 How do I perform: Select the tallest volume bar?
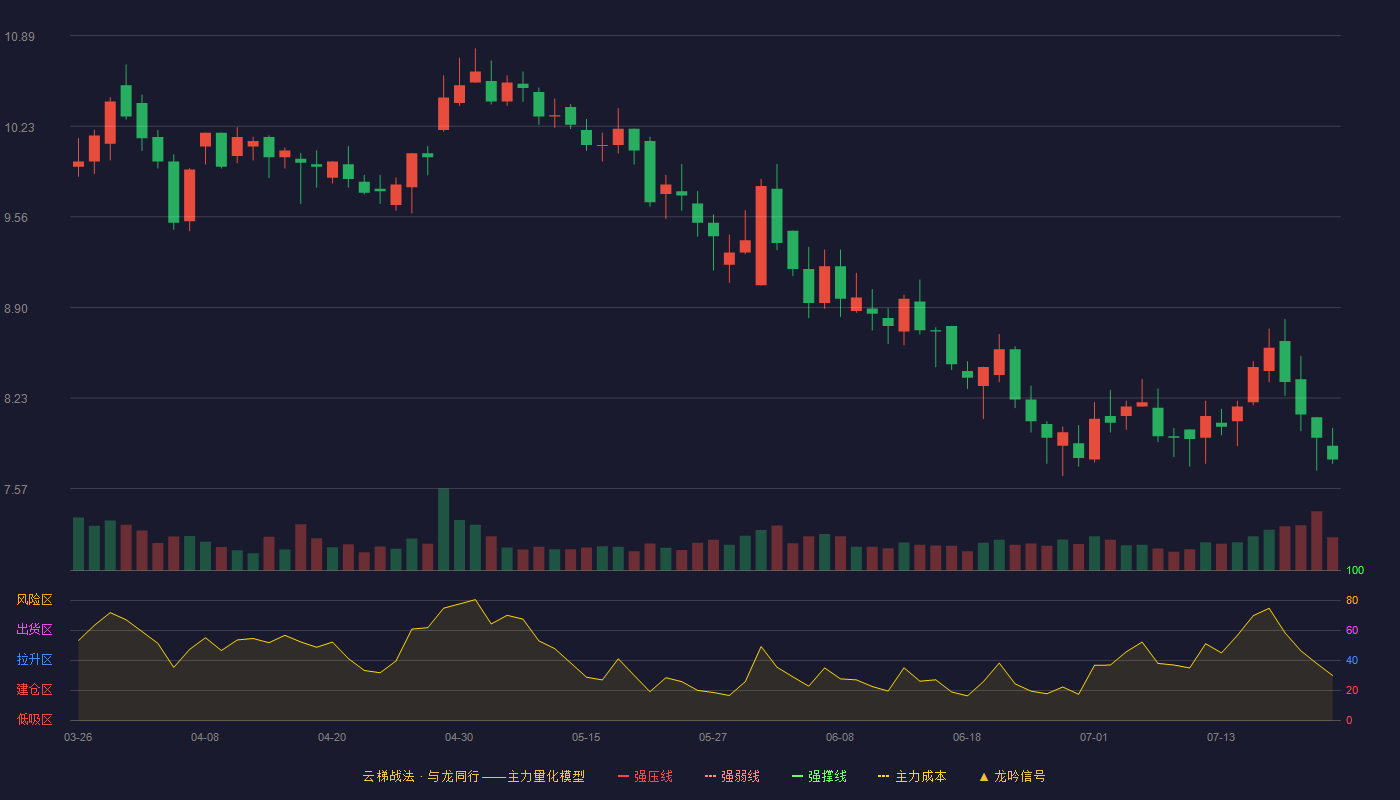[443, 530]
